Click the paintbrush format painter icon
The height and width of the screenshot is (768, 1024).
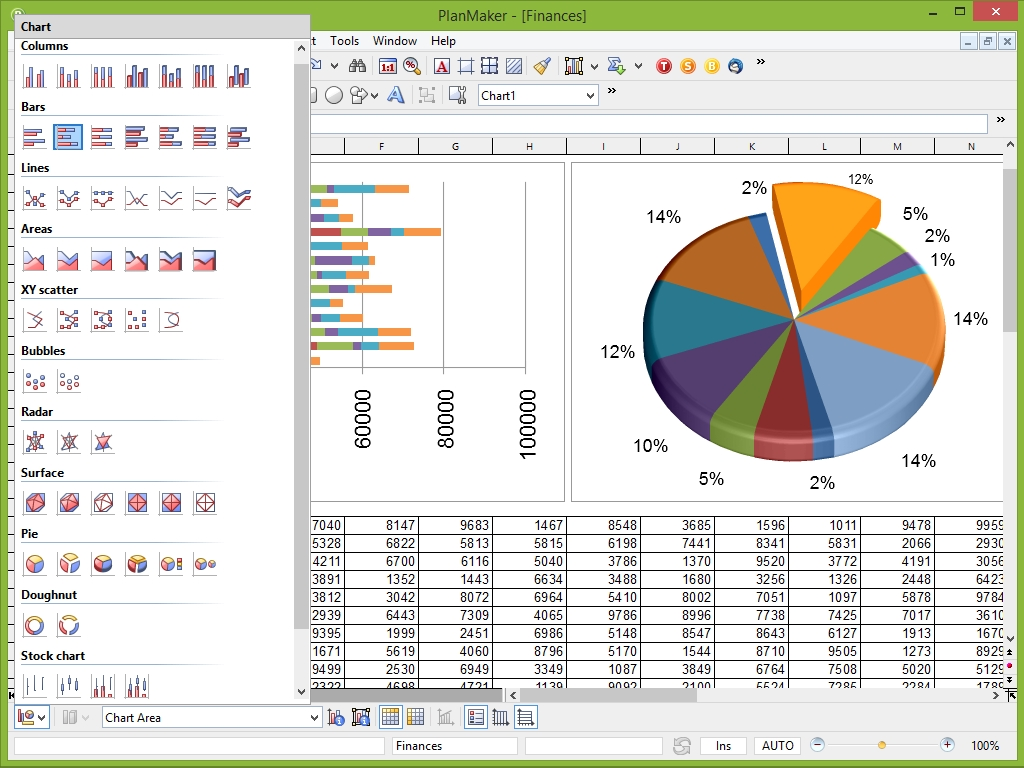pos(542,66)
